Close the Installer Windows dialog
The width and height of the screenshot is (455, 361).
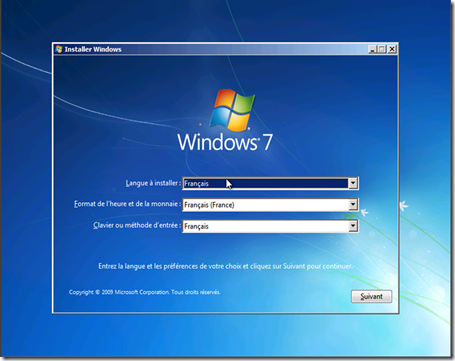point(392,49)
